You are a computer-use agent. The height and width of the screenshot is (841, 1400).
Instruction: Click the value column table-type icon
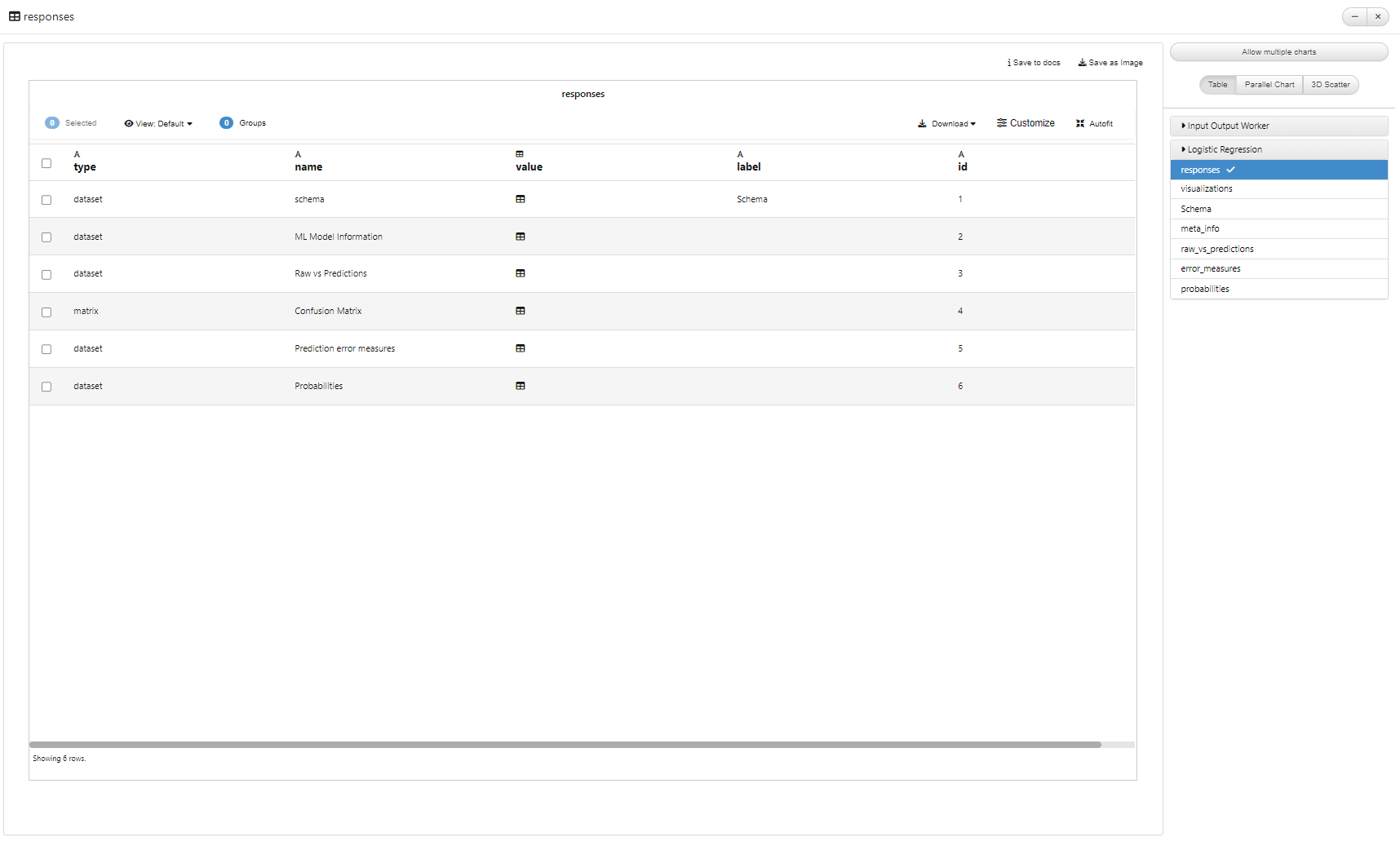520,154
